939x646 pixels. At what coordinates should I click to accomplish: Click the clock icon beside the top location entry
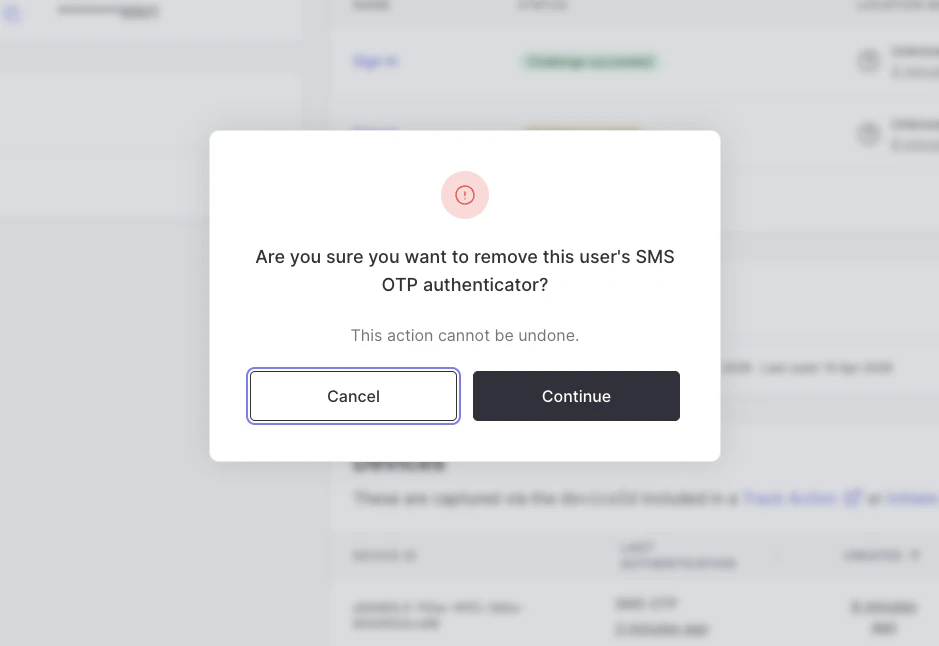(x=868, y=61)
